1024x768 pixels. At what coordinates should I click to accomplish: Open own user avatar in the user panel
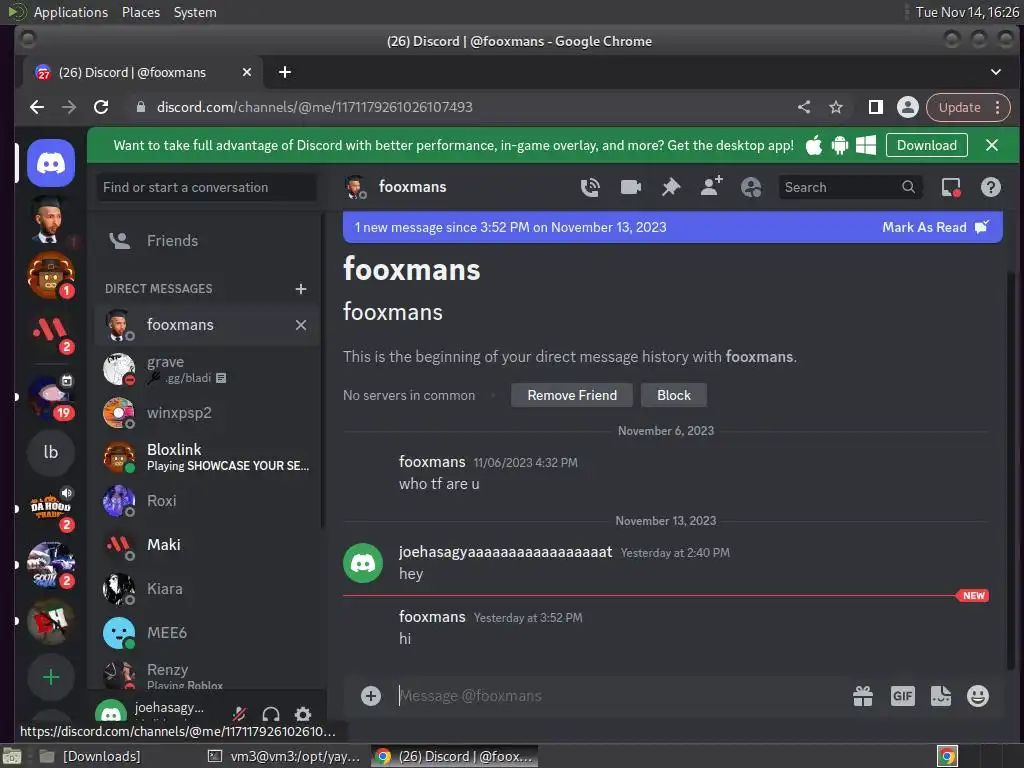(x=111, y=712)
